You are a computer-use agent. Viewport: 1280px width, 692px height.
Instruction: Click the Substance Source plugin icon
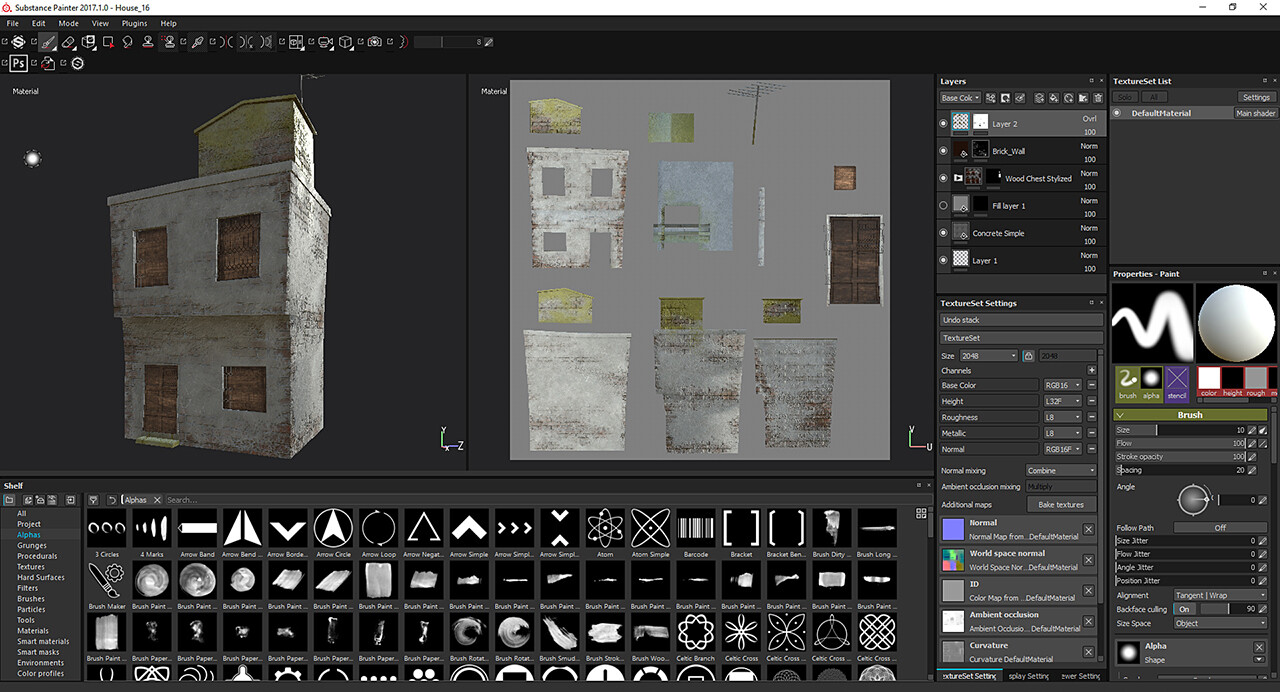[77, 63]
